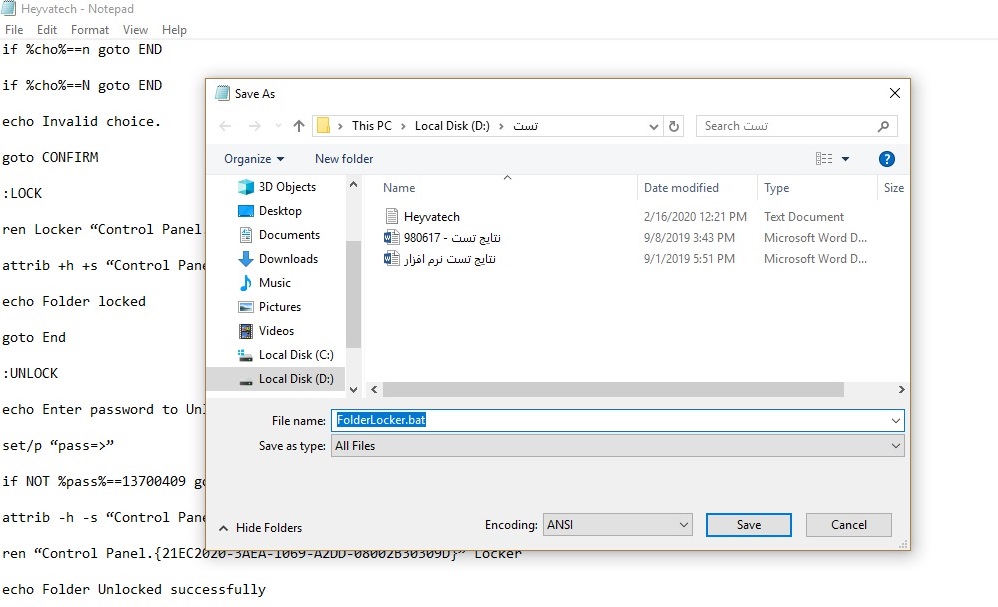Open Notepad Format menu
Image resolution: width=998 pixels, height=607 pixels.
90,30
